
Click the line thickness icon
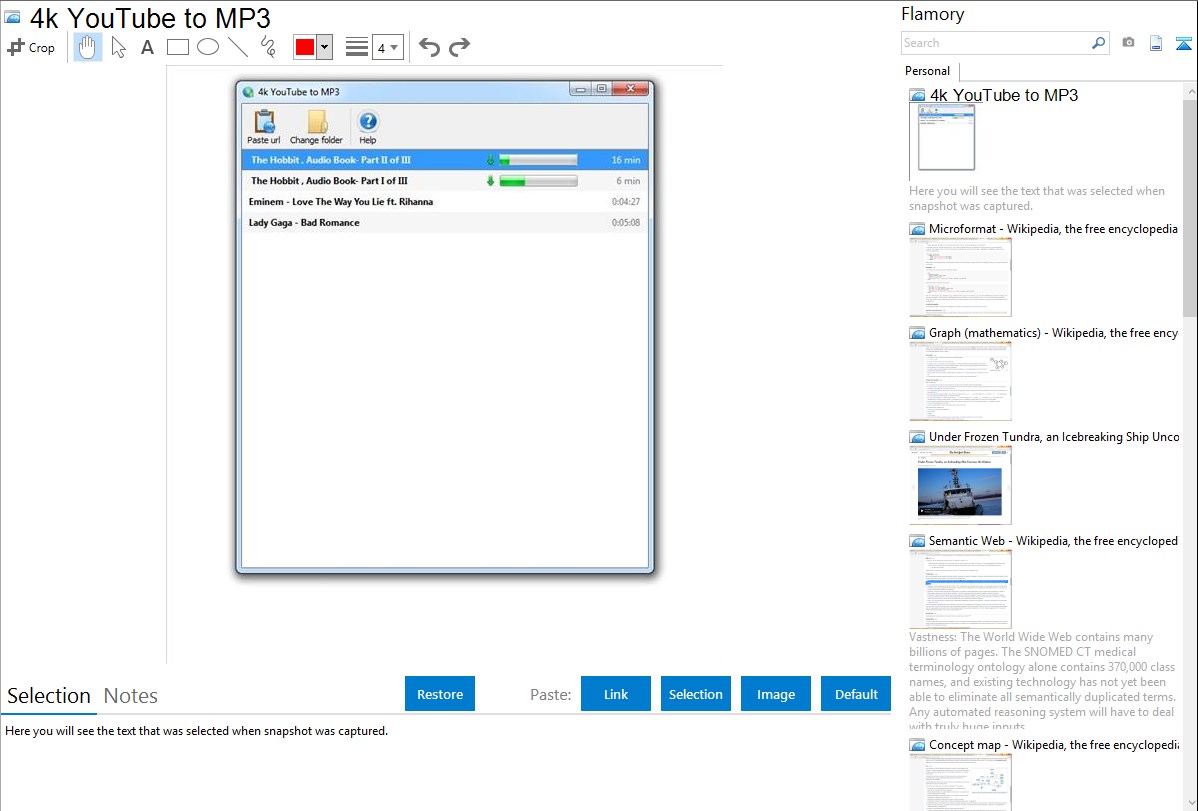click(356, 47)
